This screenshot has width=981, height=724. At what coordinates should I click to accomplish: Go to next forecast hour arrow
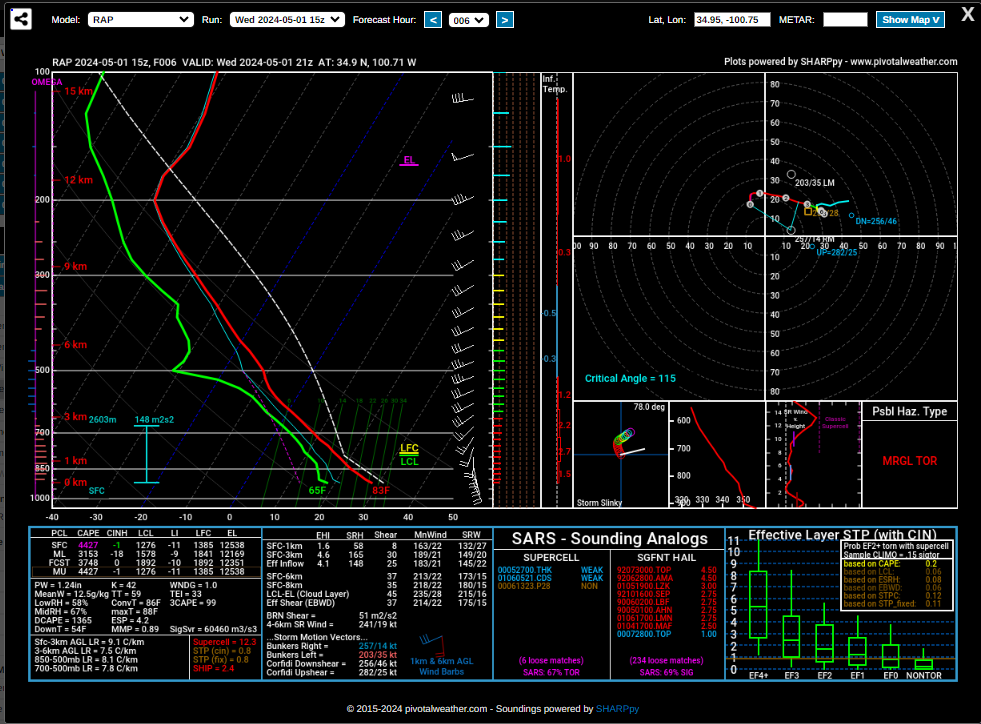pos(505,19)
